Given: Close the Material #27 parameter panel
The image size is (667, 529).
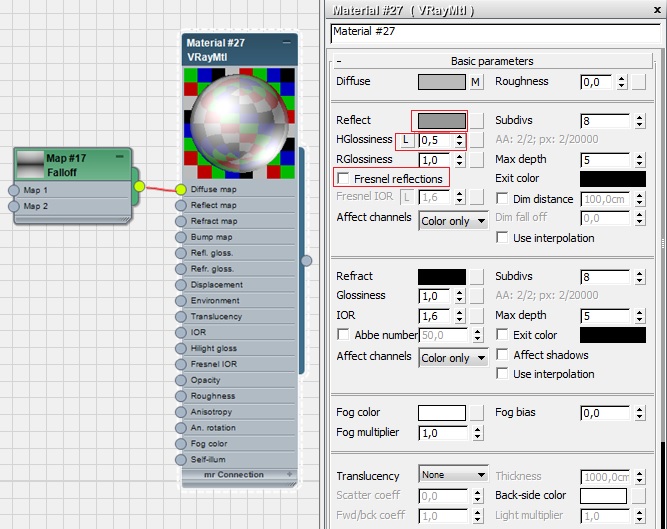Looking at the screenshot, I should tap(657, 10).
